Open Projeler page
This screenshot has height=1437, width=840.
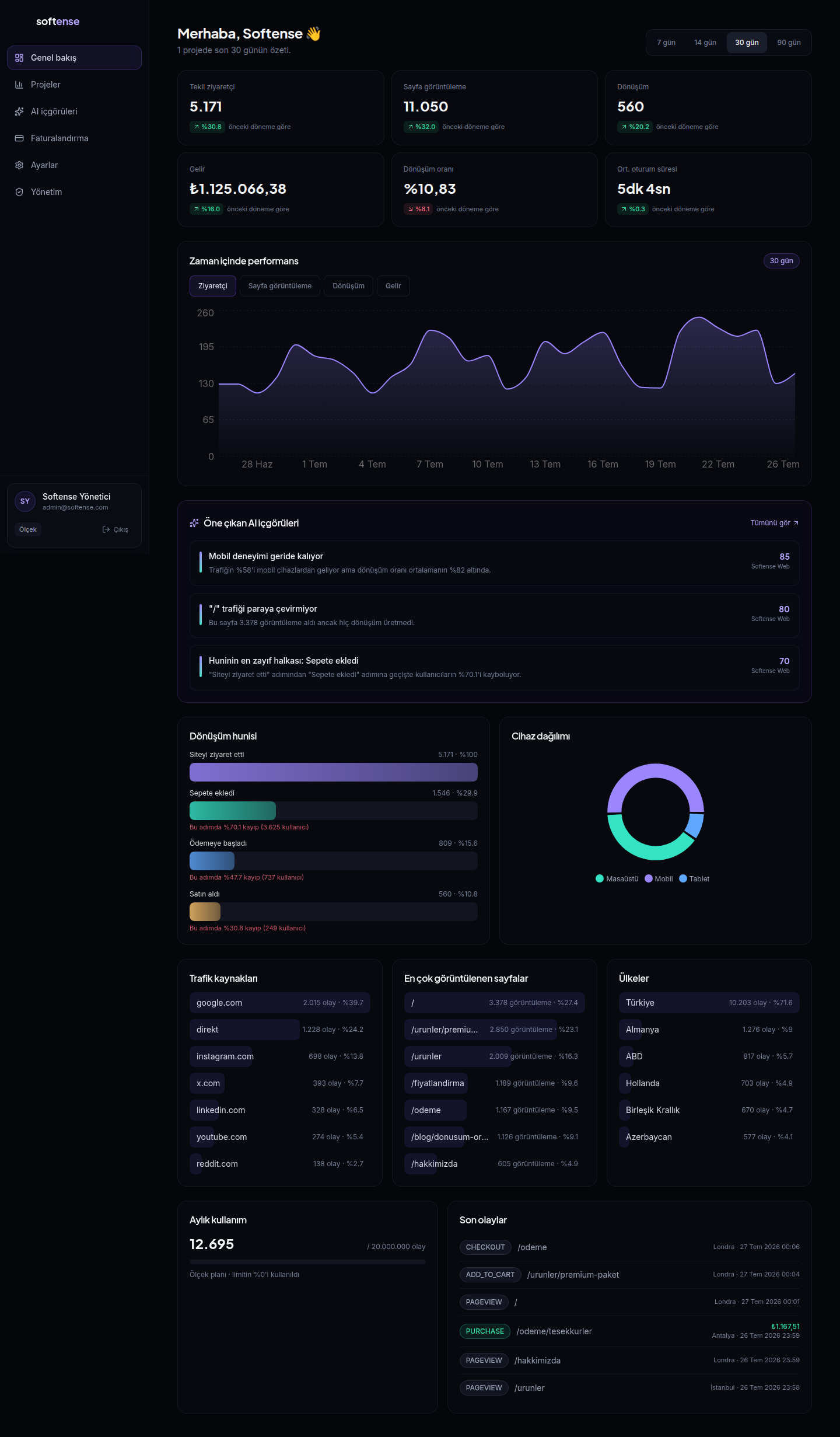click(74, 85)
